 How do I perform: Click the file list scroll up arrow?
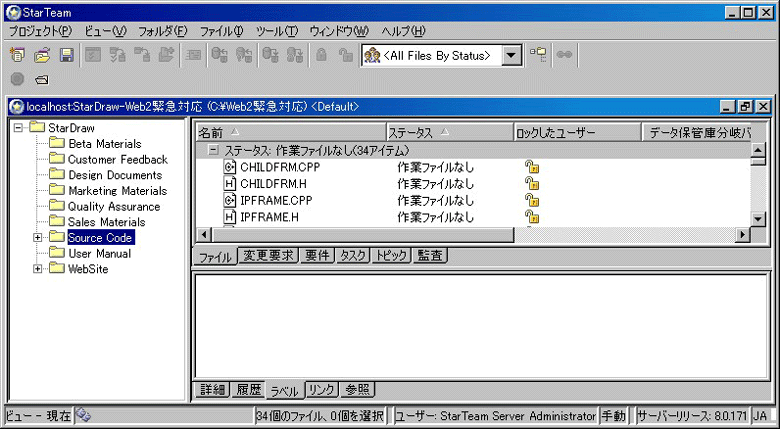point(758,149)
